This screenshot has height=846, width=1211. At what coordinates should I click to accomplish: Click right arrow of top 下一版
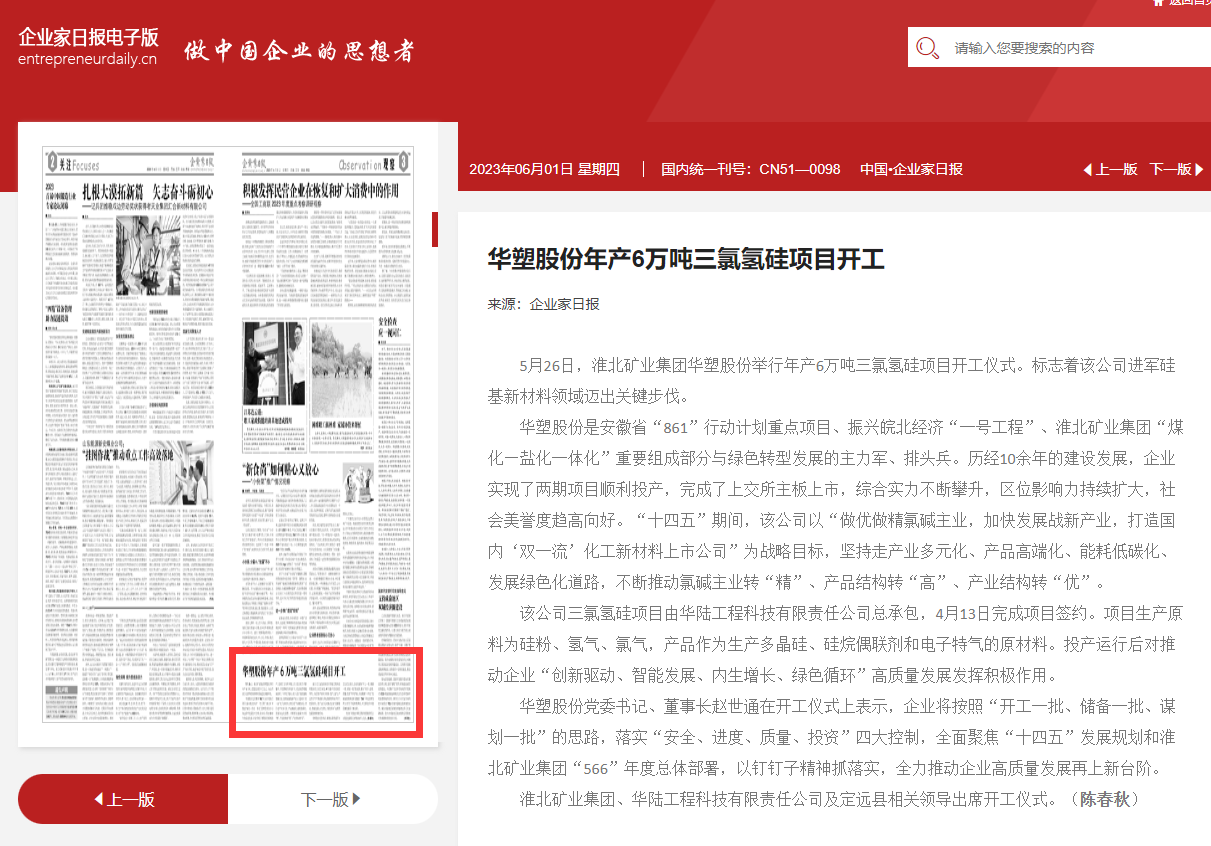pyautogui.click(x=1199, y=170)
